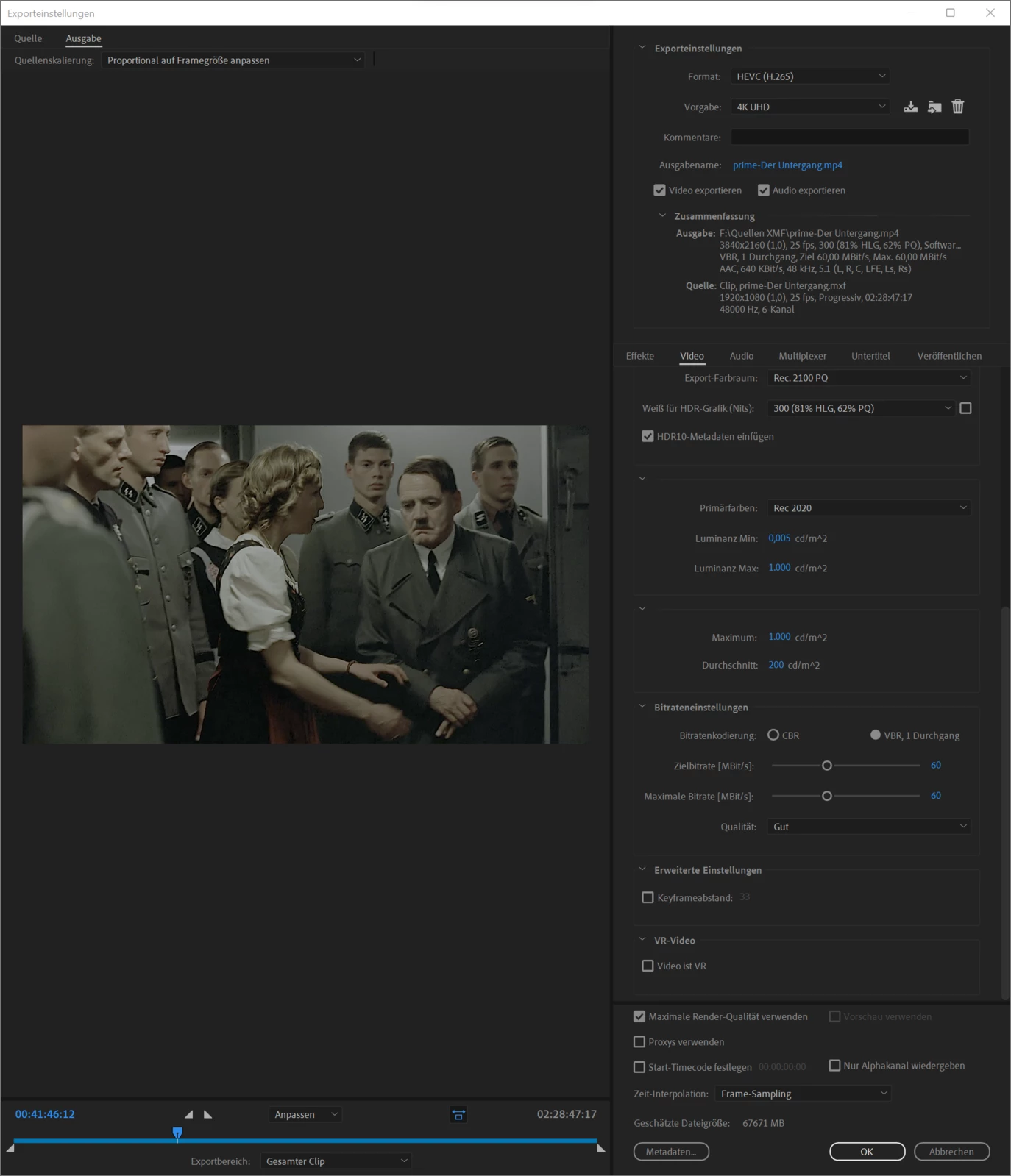Collapse Bitrateneinstellungen section
Image resolution: width=1011 pixels, height=1176 pixels.
pos(642,707)
